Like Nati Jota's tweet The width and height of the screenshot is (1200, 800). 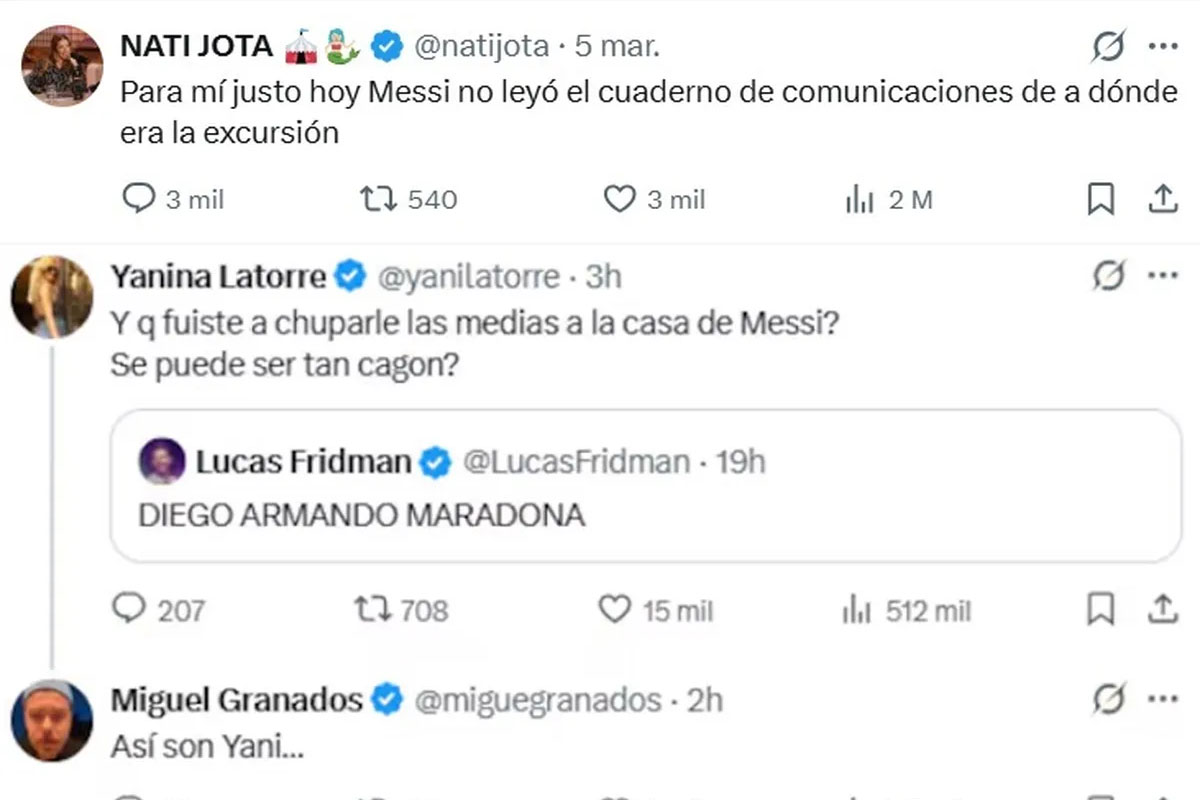tap(620, 200)
